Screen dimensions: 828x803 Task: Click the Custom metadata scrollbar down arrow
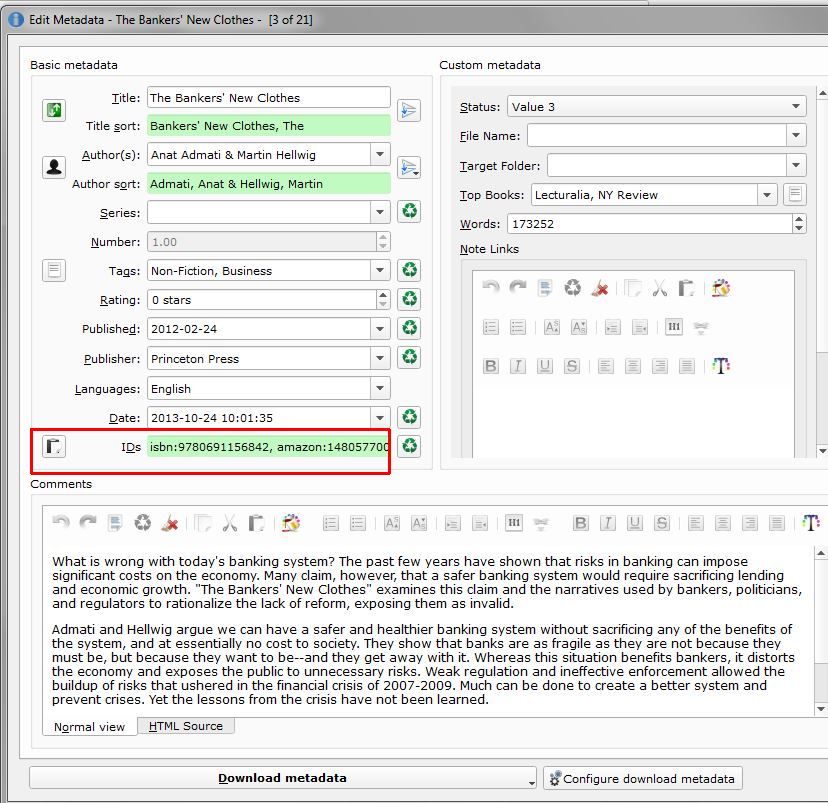(822, 451)
